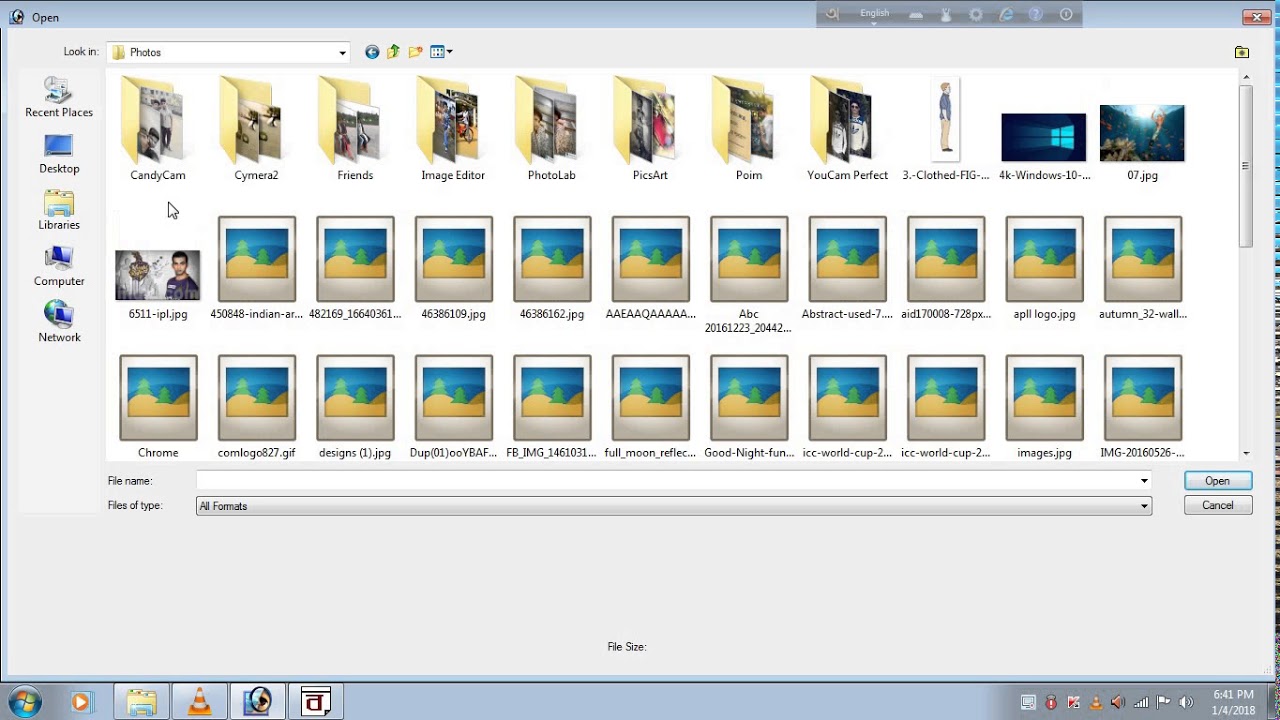Go up one folder level

click(x=393, y=52)
